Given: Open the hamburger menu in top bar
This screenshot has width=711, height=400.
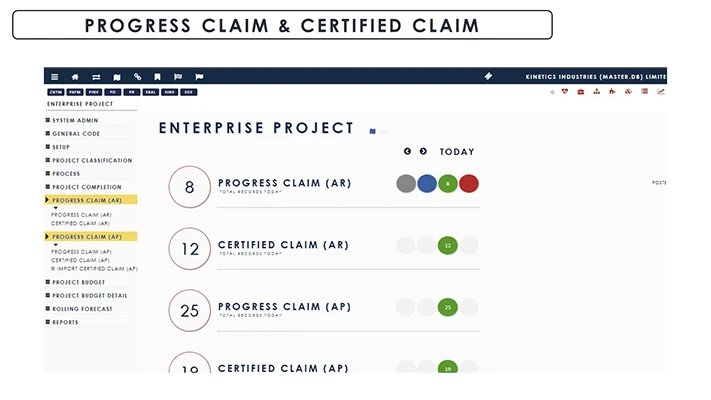Looking at the screenshot, I should click(54, 76).
